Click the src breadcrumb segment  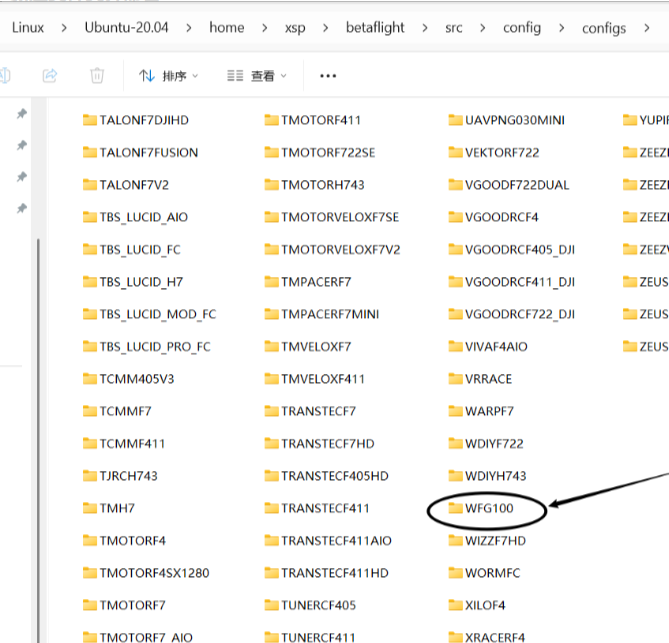[x=454, y=28]
